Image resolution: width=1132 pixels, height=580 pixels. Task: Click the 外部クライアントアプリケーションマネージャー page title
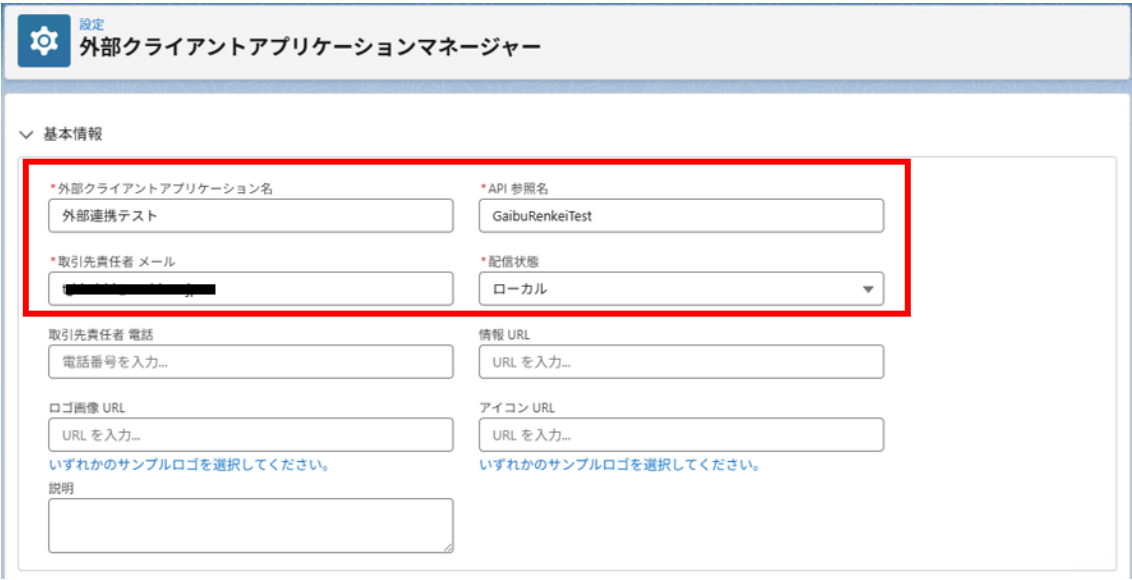[x=310, y=48]
